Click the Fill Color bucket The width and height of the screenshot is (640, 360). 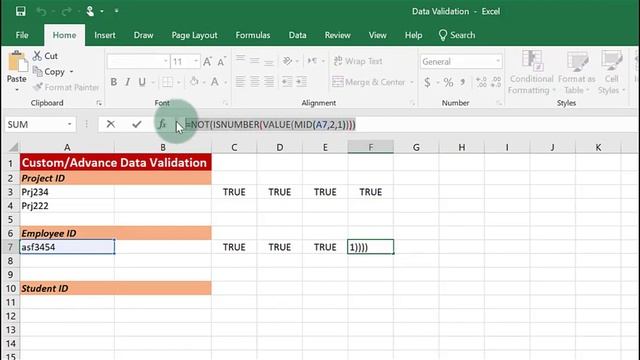(194, 82)
